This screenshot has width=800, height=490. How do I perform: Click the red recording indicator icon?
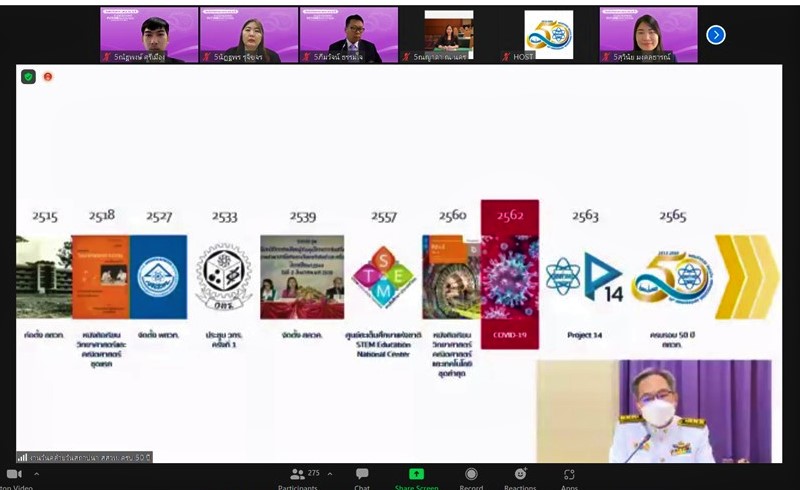[x=48, y=77]
